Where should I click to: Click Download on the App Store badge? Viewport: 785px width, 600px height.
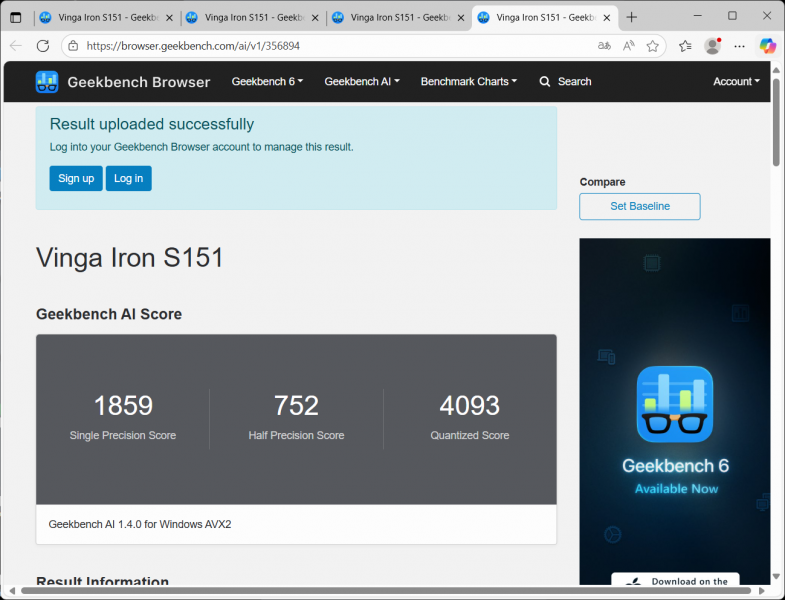(x=675, y=579)
